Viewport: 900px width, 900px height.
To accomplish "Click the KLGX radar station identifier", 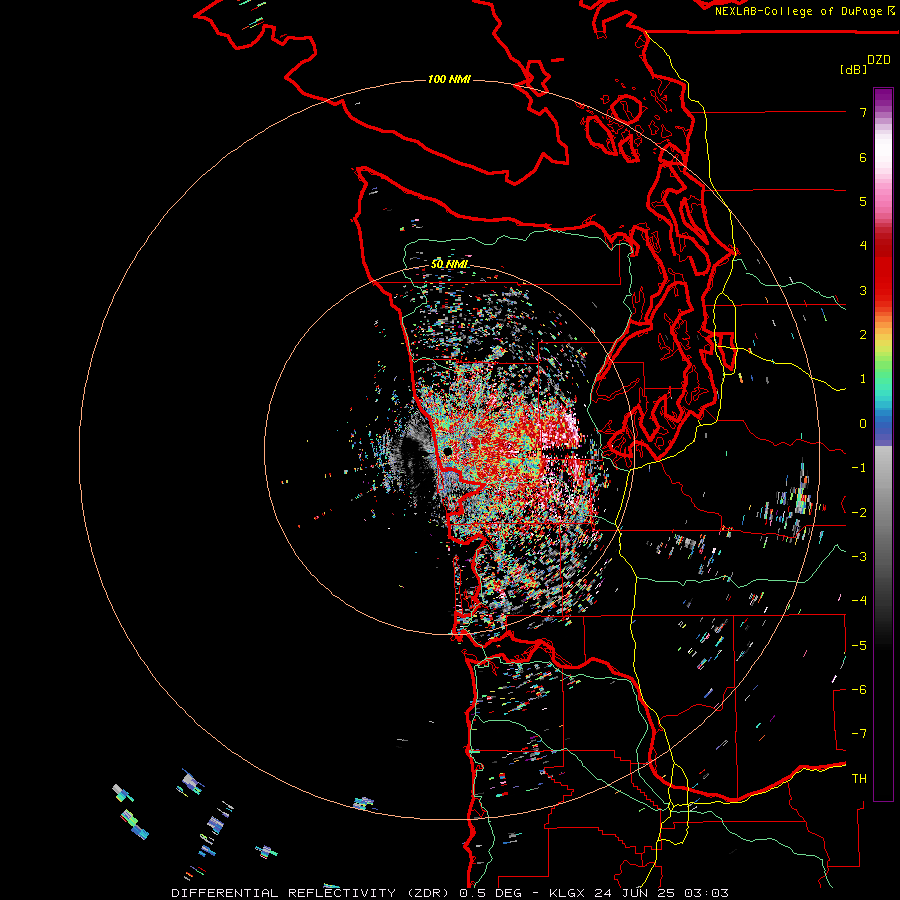I will click(567, 893).
